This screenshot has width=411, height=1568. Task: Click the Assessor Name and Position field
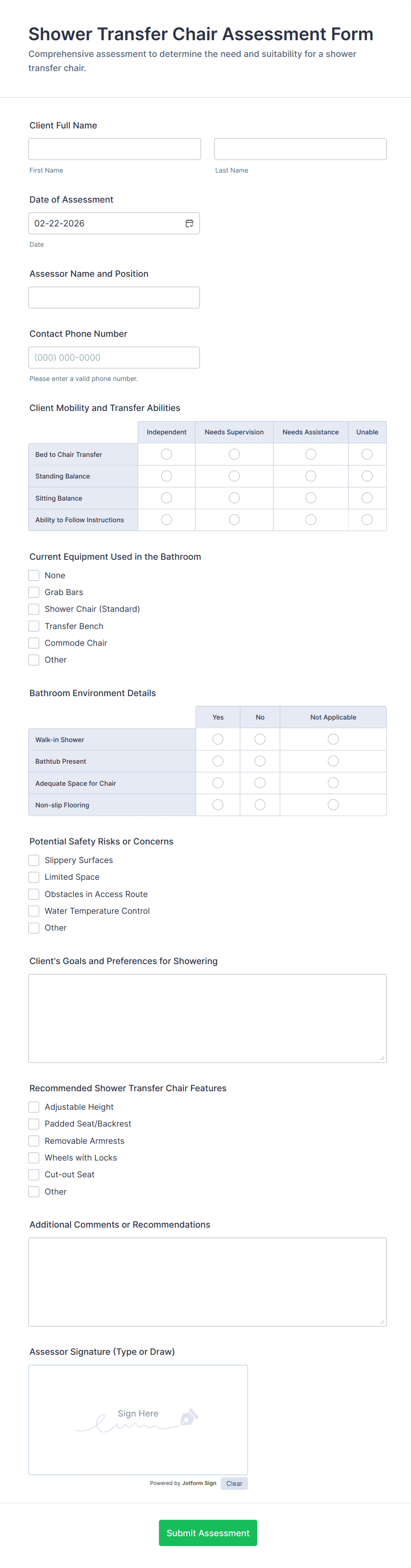point(114,298)
